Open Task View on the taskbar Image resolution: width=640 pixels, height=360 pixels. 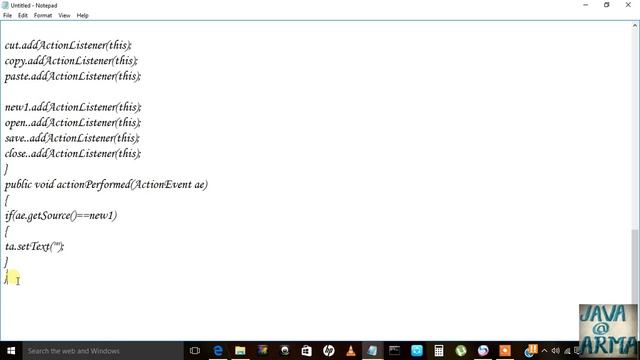(x=195, y=351)
